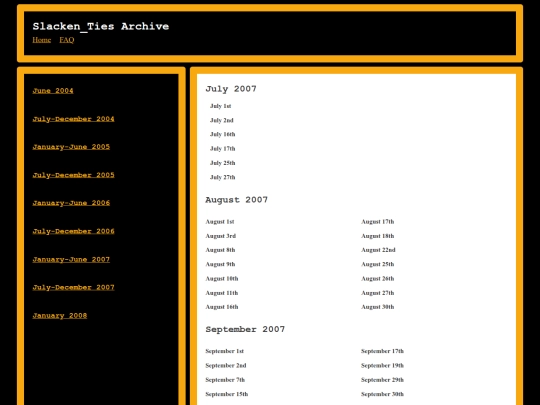Open January-June 2007 archive
540x405 pixels.
pos(71,259)
